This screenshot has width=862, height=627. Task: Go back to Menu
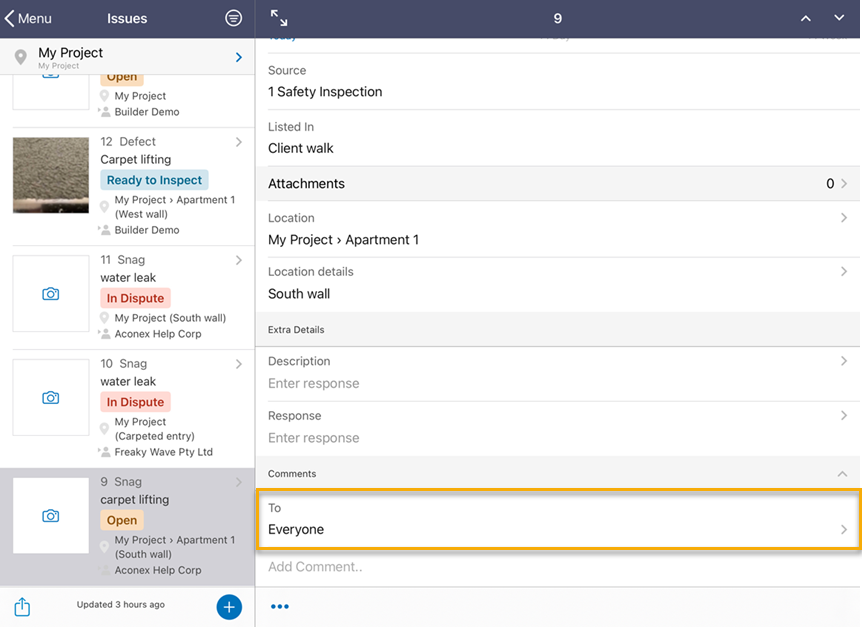(x=28, y=18)
